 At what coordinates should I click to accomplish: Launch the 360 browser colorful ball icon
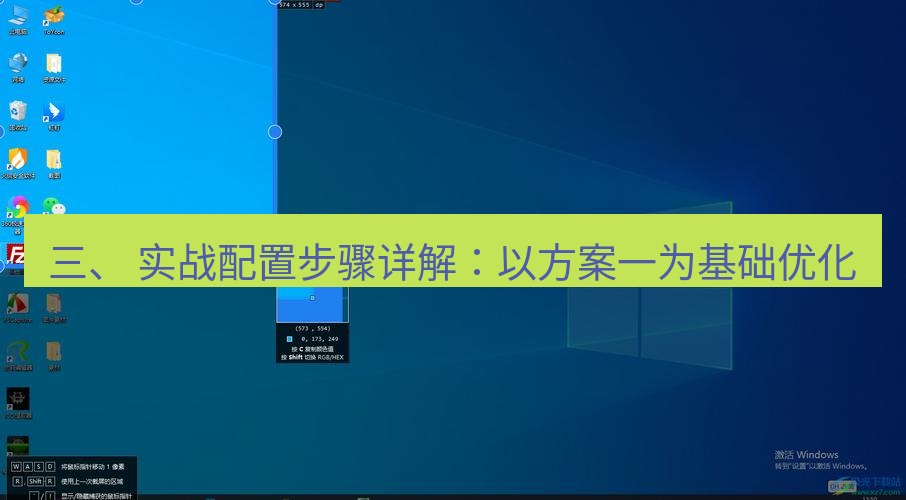(x=18, y=207)
